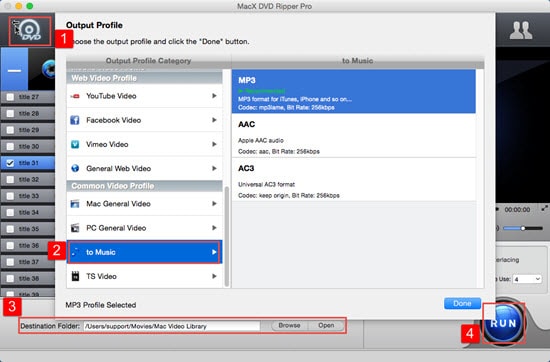Expand the TS Video arrow

(214, 276)
